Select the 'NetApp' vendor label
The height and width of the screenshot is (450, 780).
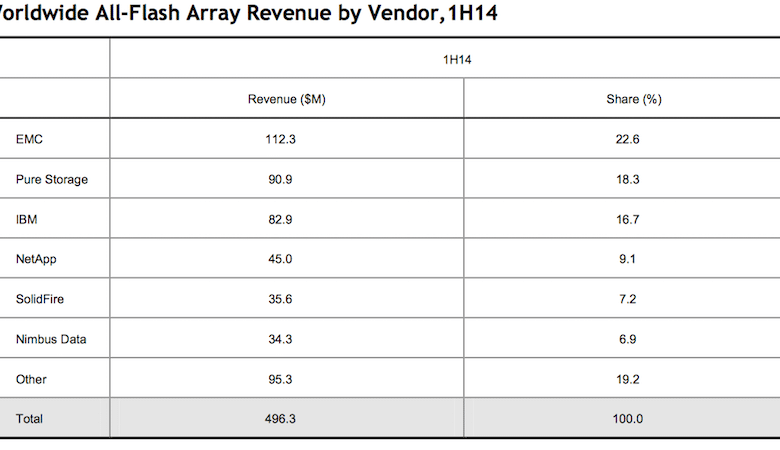coord(36,260)
